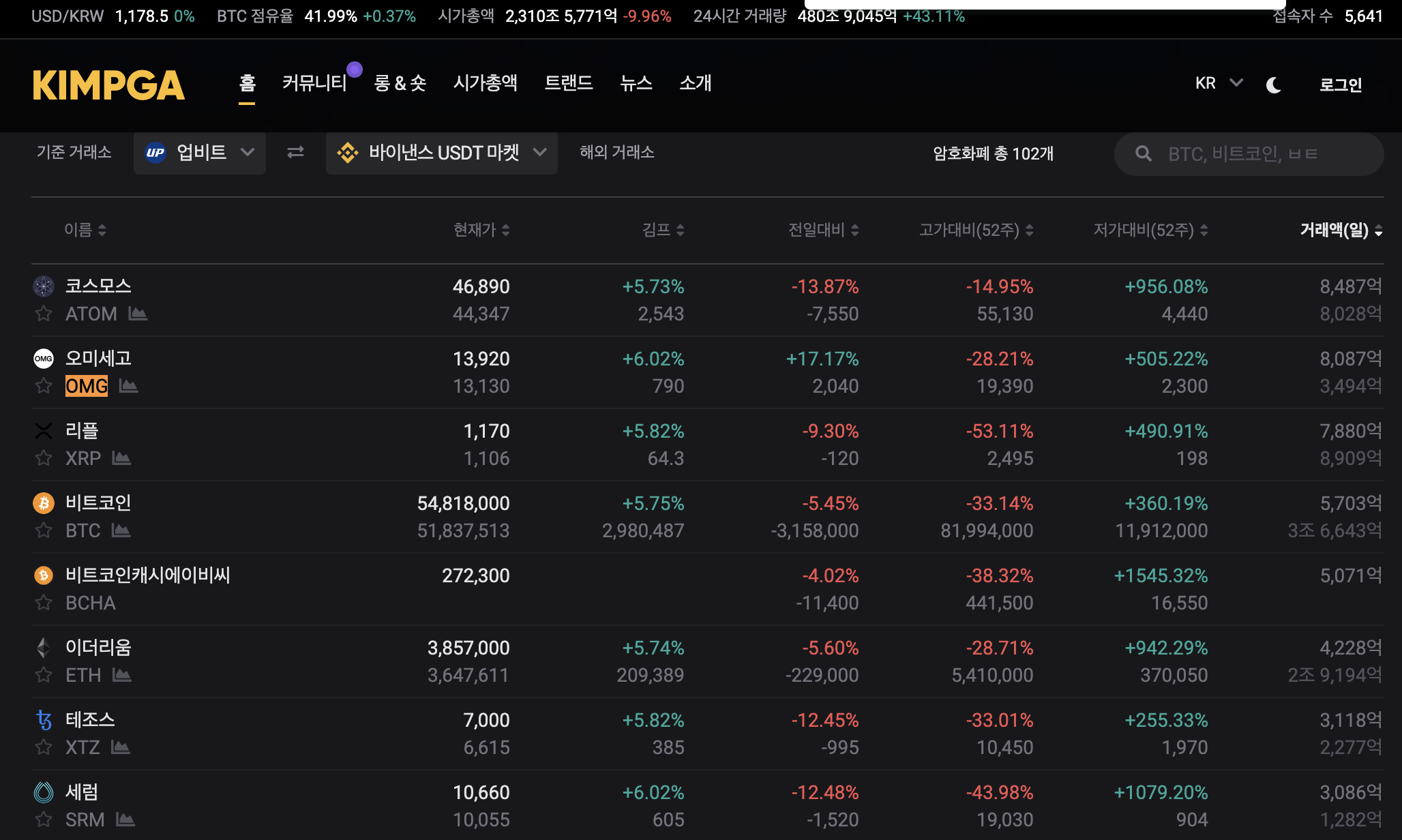
Task: Toggle dark mode moon icon
Action: [1273, 85]
